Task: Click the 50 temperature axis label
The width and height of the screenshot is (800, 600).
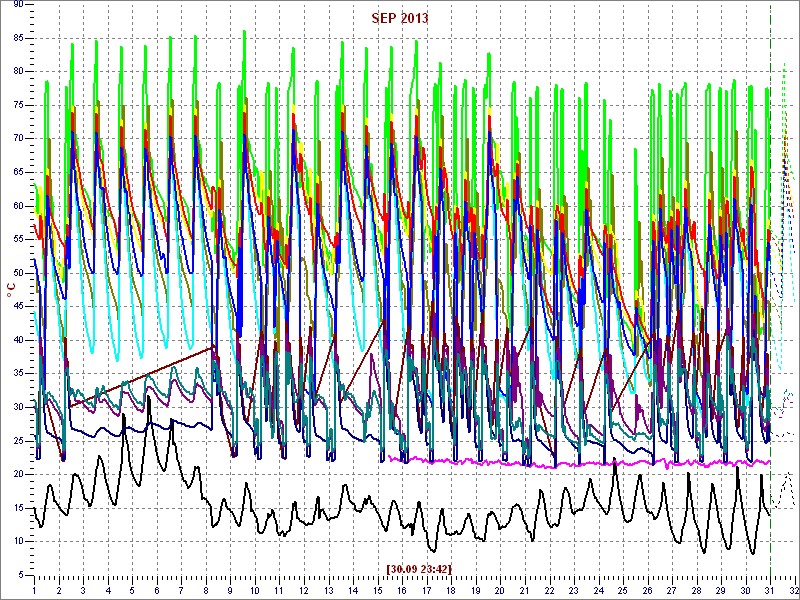Action: pos(18,273)
